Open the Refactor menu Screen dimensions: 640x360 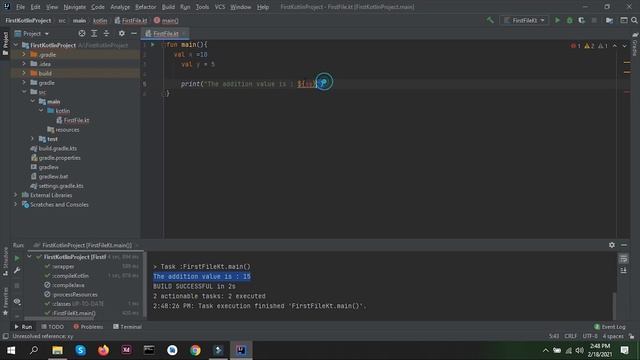click(146, 7)
